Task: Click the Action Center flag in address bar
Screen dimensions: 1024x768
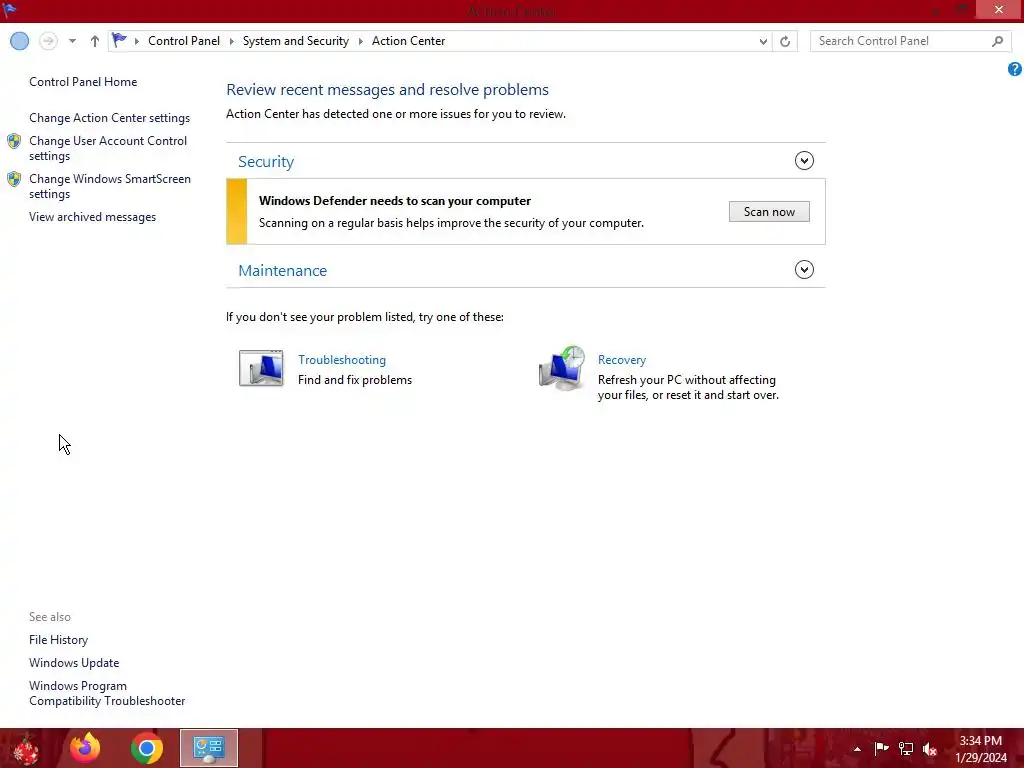Action: 119,40
